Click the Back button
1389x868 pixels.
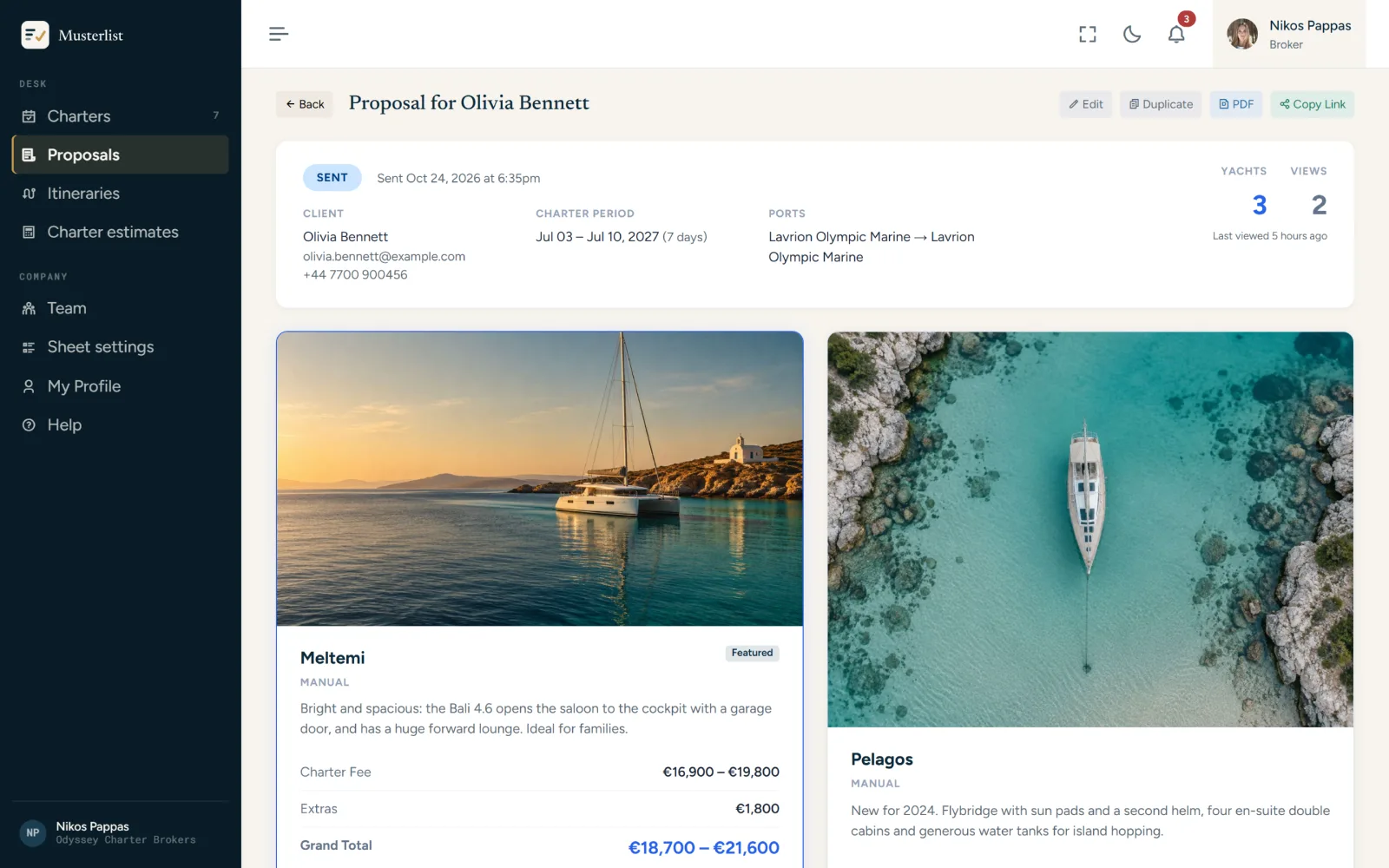[x=305, y=104]
